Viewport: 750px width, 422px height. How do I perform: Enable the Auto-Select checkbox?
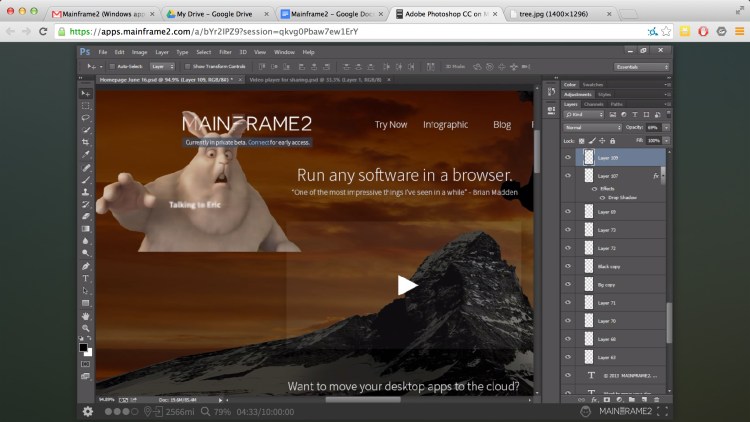pos(112,67)
